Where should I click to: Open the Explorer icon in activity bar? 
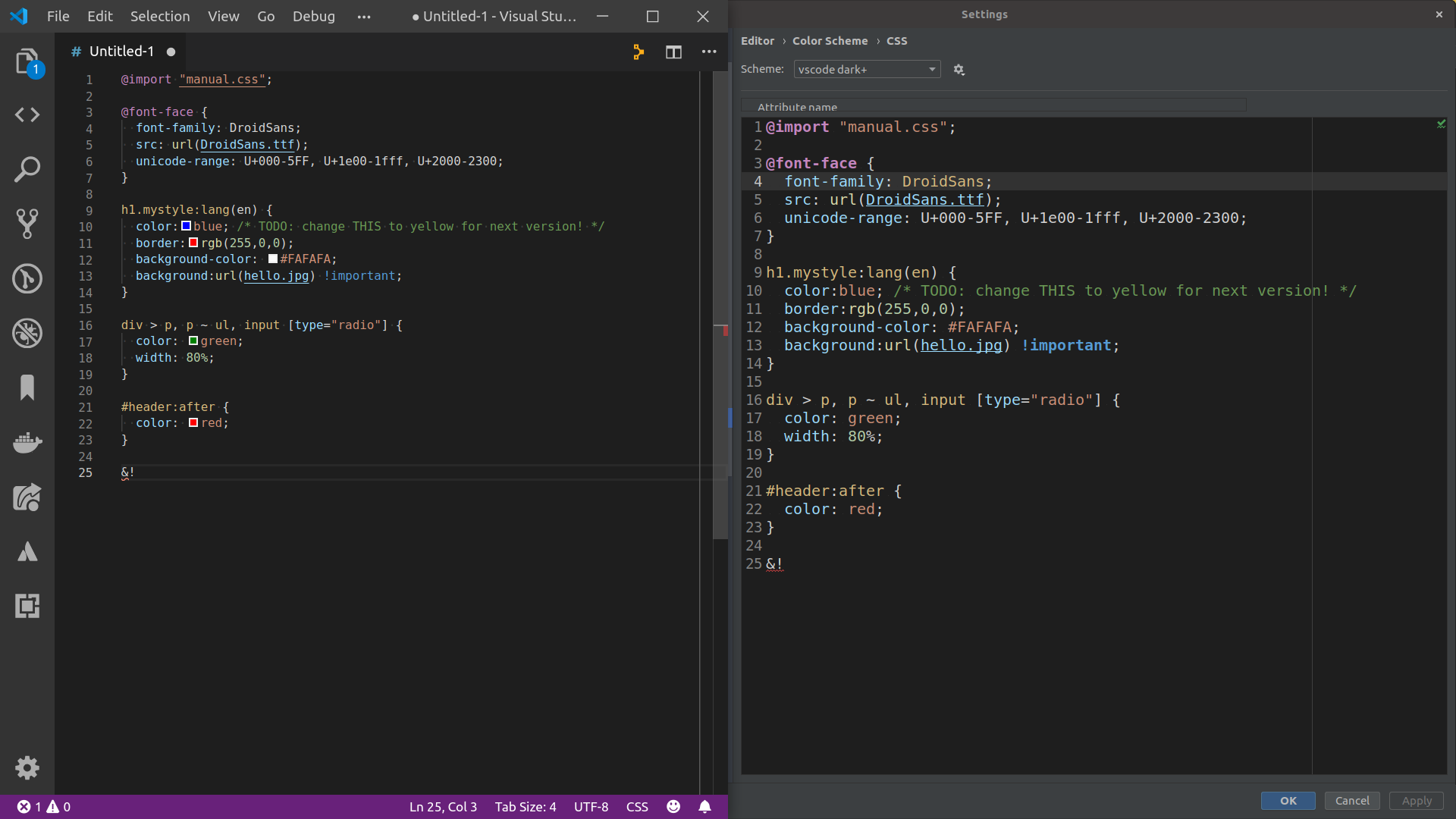27,61
